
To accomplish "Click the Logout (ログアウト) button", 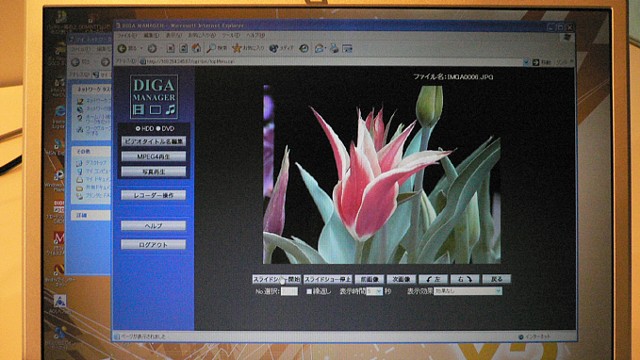I will (153, 244).
